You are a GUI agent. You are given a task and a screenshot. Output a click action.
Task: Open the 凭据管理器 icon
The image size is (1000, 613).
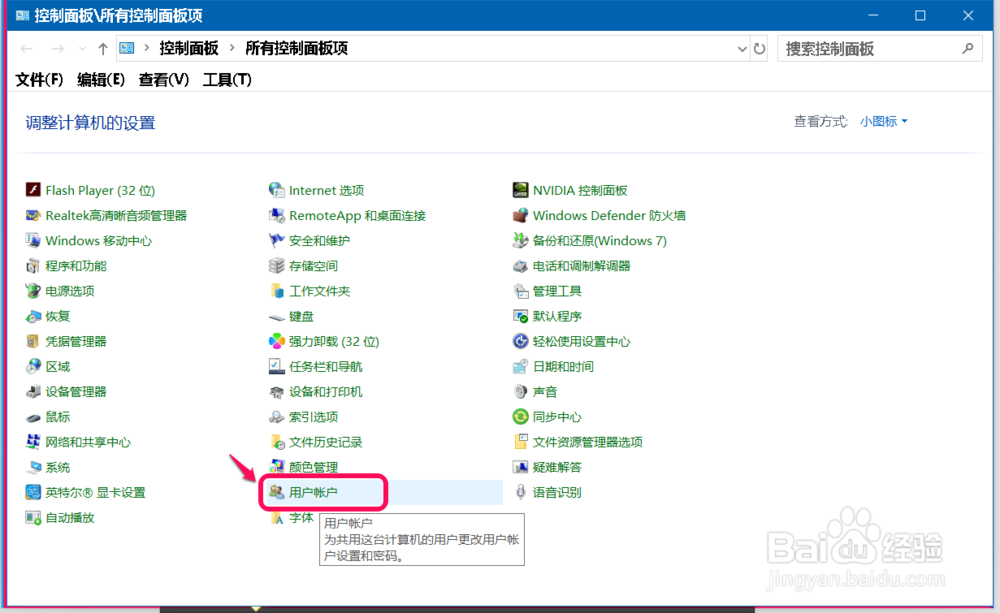pyautogui.click(x=33, y=341)
